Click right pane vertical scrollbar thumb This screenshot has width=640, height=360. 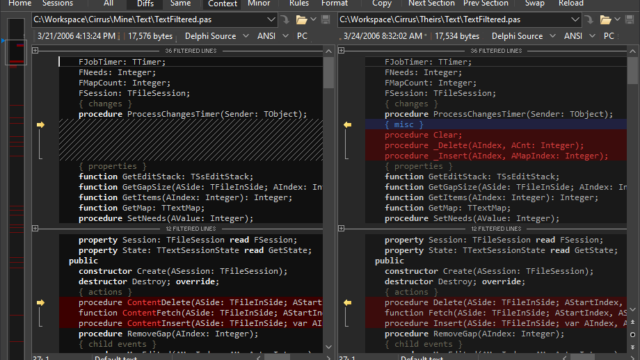(632, 70)
